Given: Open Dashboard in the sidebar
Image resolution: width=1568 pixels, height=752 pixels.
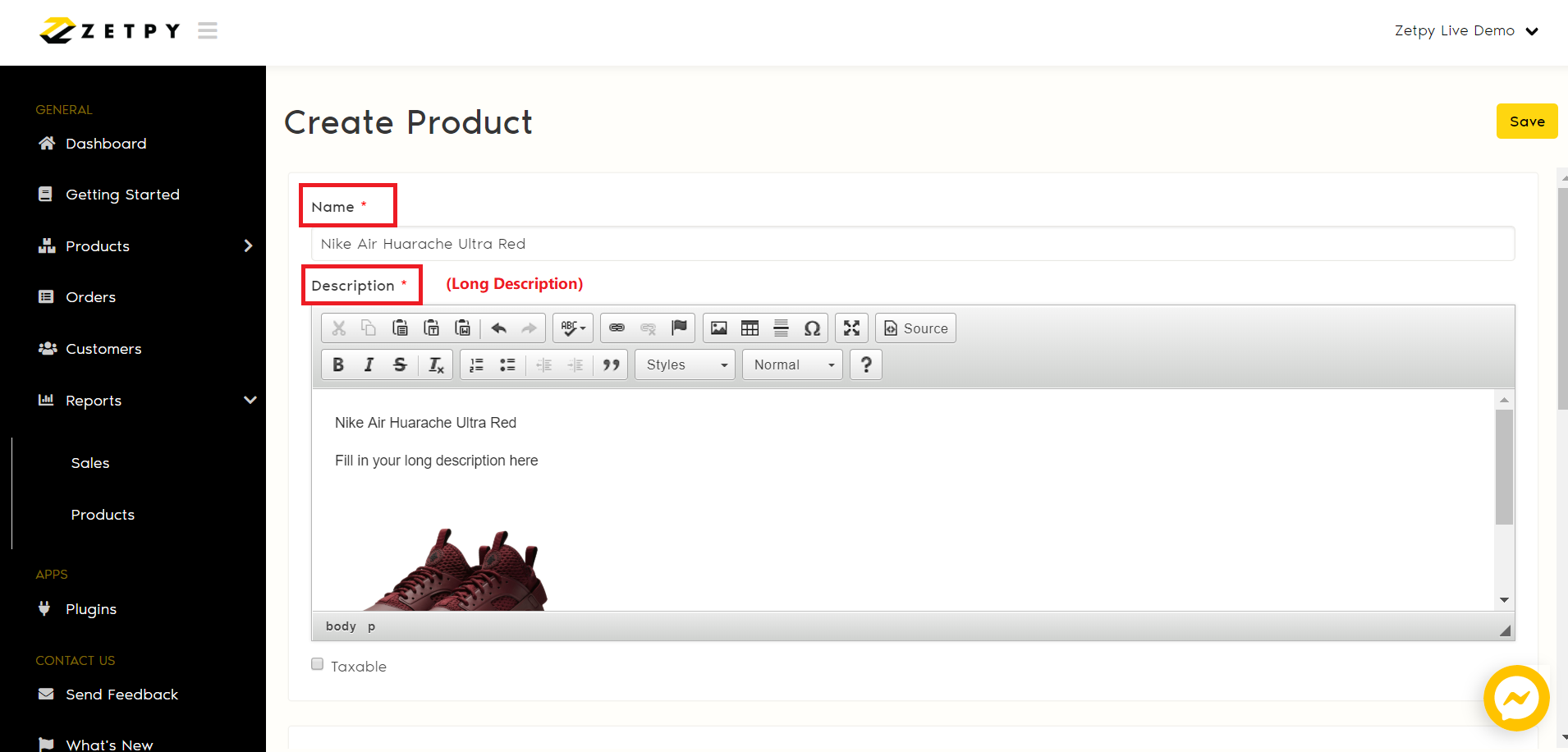Looking at the screenshot, I should [106, 144].
